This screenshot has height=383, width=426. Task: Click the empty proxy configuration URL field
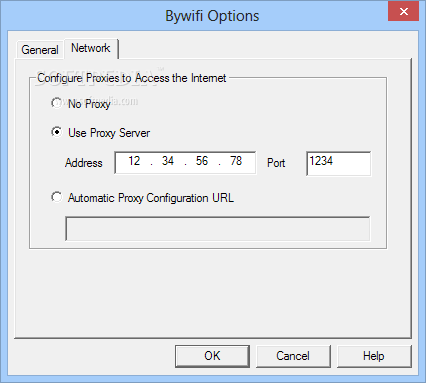click(x=218, y=229)
